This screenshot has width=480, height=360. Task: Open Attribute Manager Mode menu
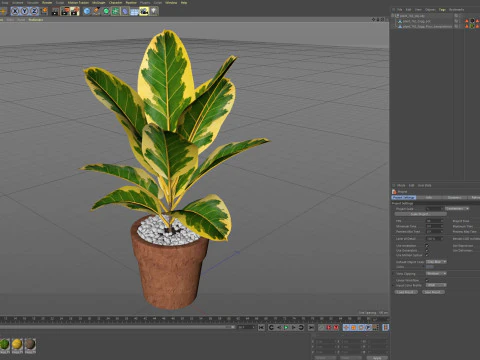tap(401, 185)
